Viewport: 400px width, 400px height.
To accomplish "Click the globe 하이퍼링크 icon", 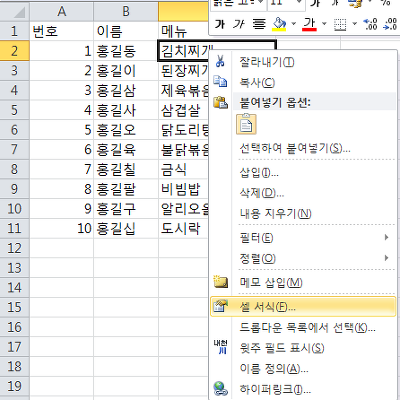I will pos(221,389).
